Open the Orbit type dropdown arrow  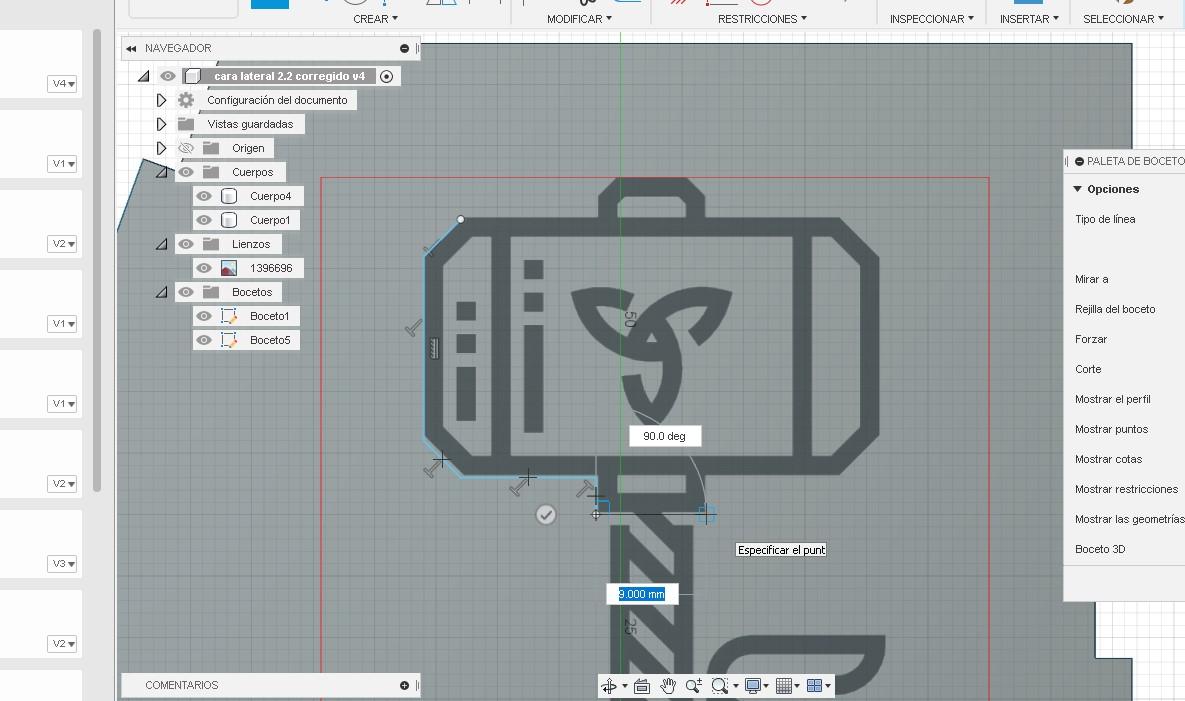[625, 687]
